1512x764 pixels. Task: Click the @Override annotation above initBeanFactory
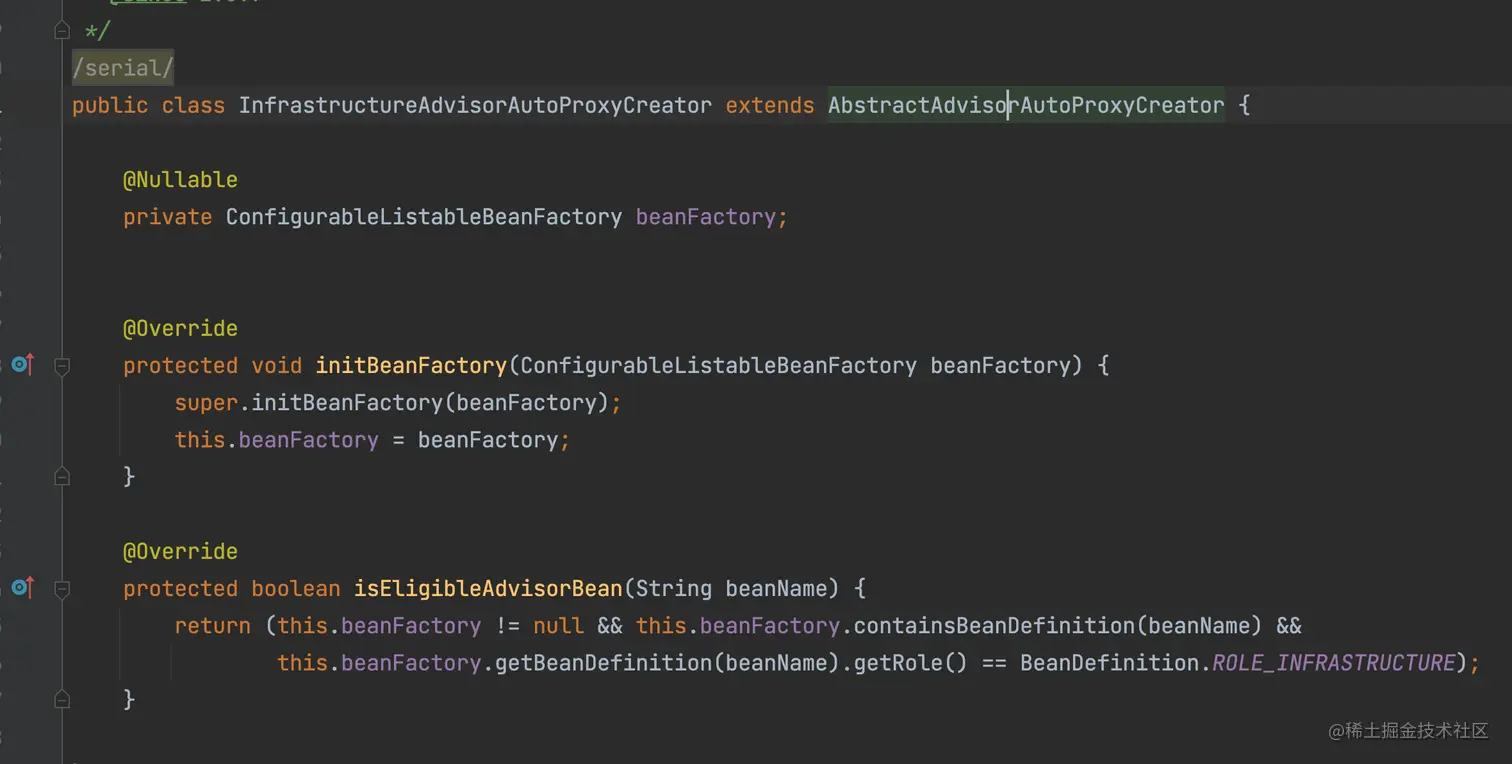pos(180,328)
